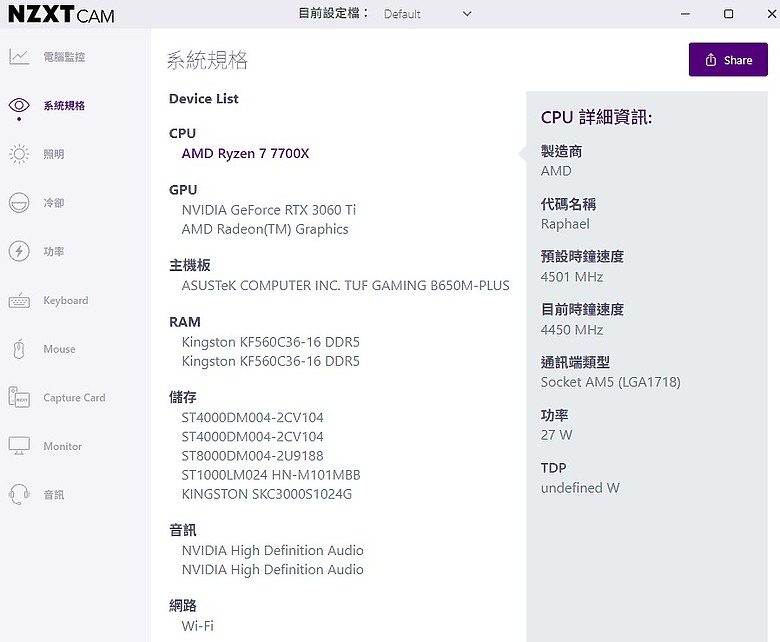This screenshot has height=642, width=780.
Task: Click the 系統規格 page title
Action: point(207,60)
